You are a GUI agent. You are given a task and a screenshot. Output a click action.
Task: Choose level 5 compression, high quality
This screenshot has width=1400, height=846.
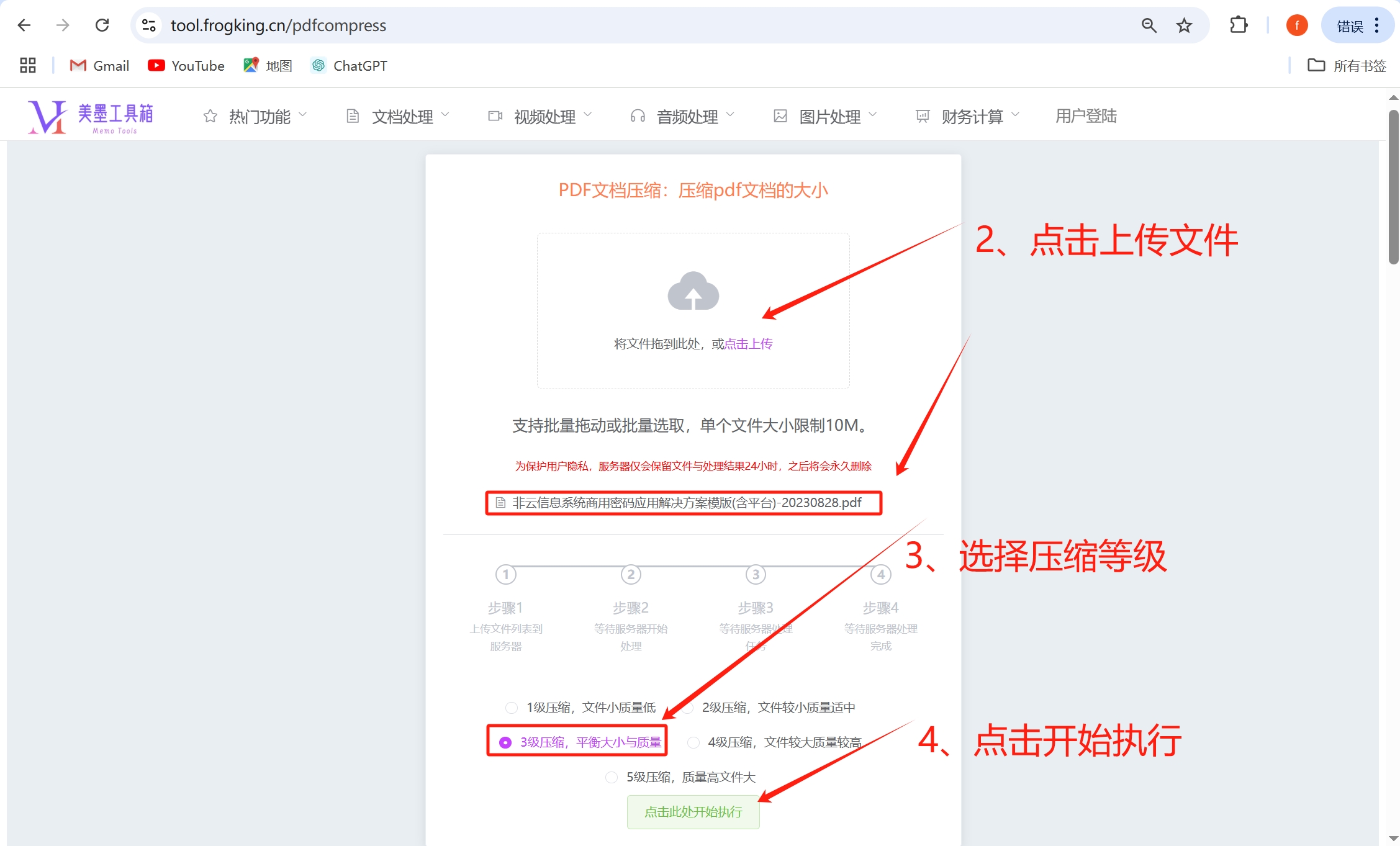[612, 777]
